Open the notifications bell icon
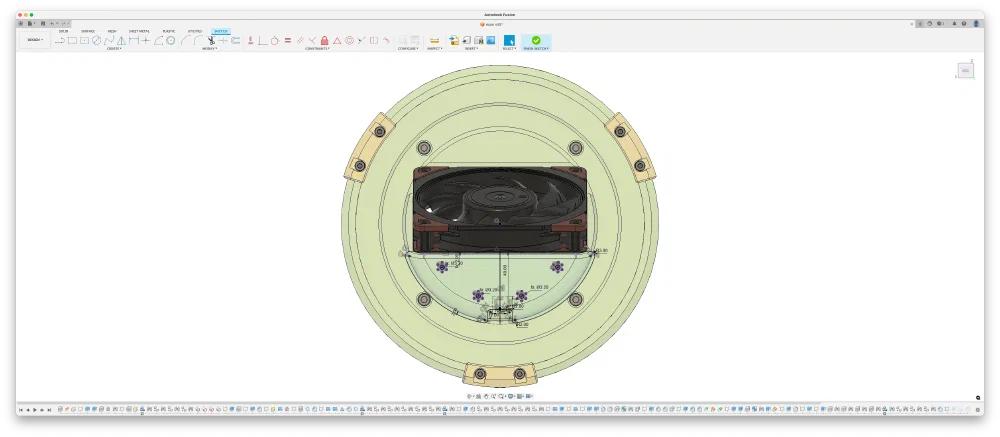The image size is (1000, 437). (955, 24)
